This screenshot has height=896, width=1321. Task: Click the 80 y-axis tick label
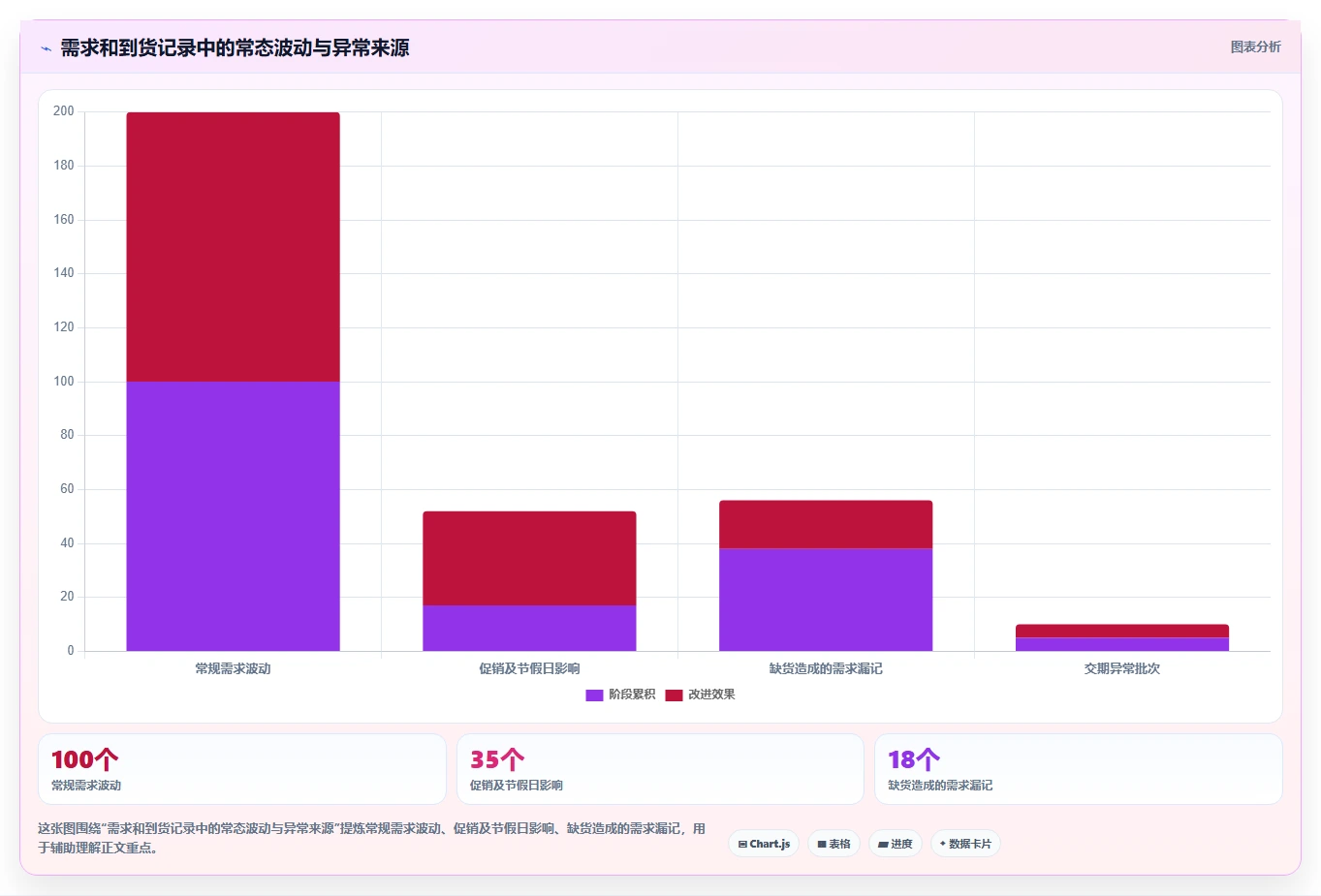(x=67, y=435)
